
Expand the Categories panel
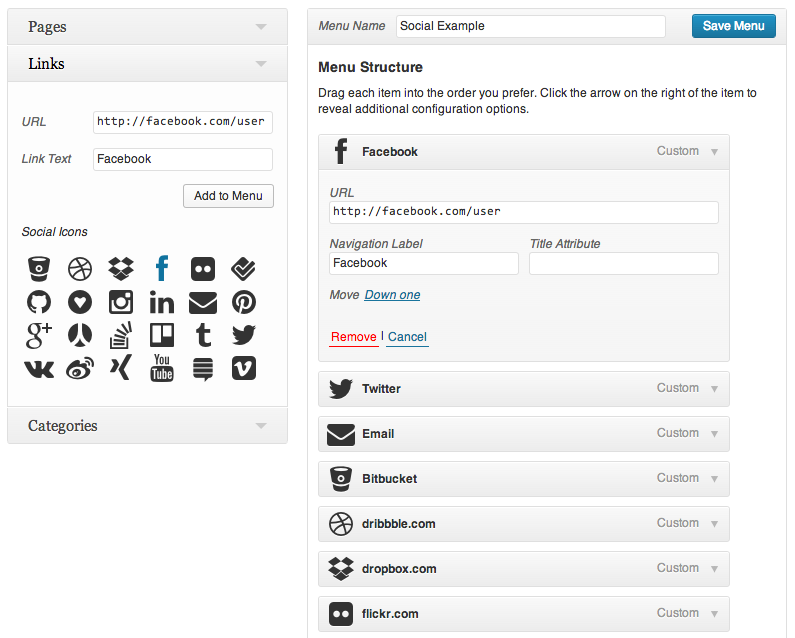(x=261, y=426)
